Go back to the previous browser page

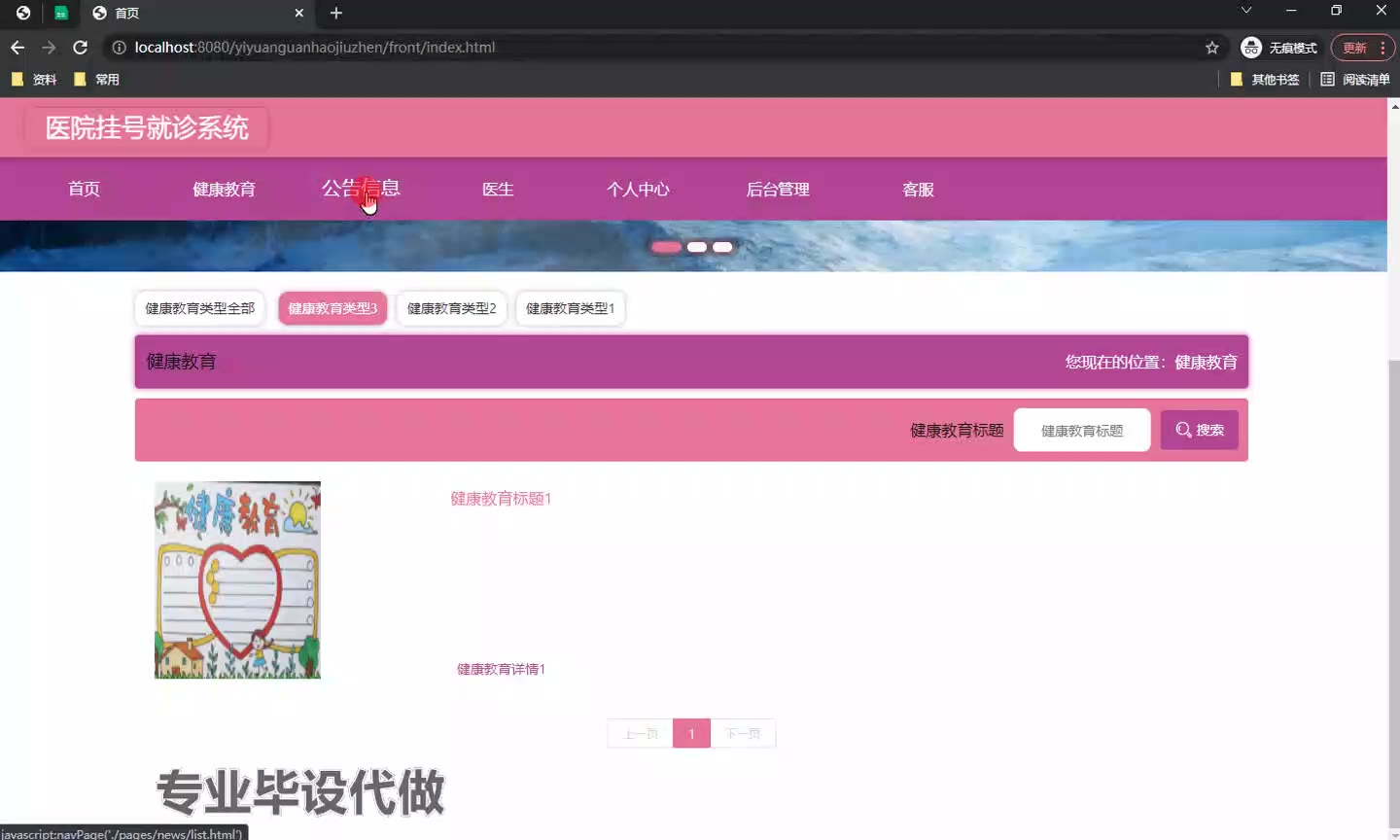point(17,47)
